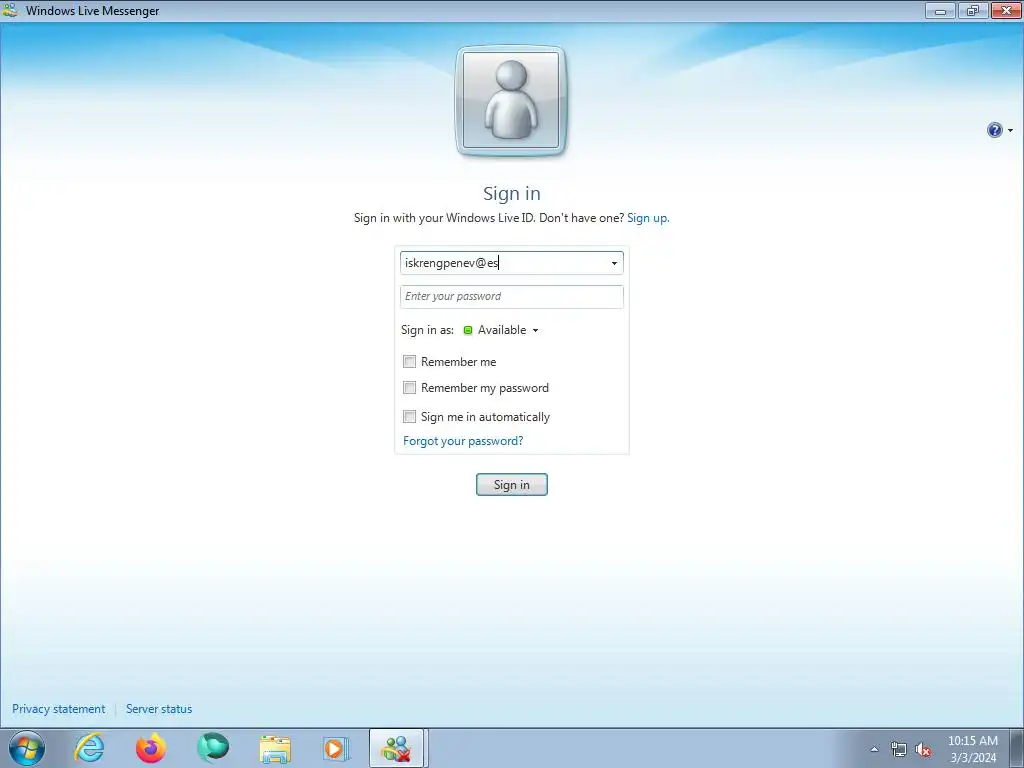Open Windows Media Player taskbar icon
This screenshot has width=1024, height=768.
point(336,748)
